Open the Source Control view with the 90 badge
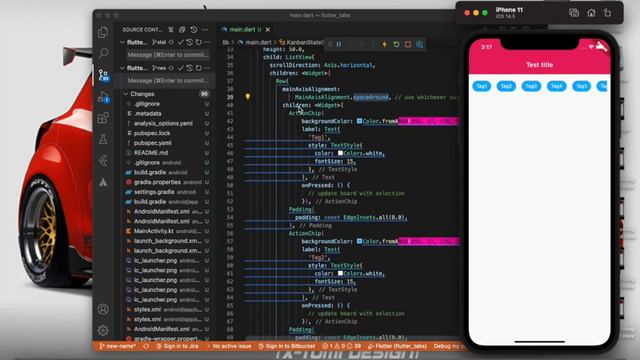Viewport: 640px width, 360px height. click(x=103, y=75)
